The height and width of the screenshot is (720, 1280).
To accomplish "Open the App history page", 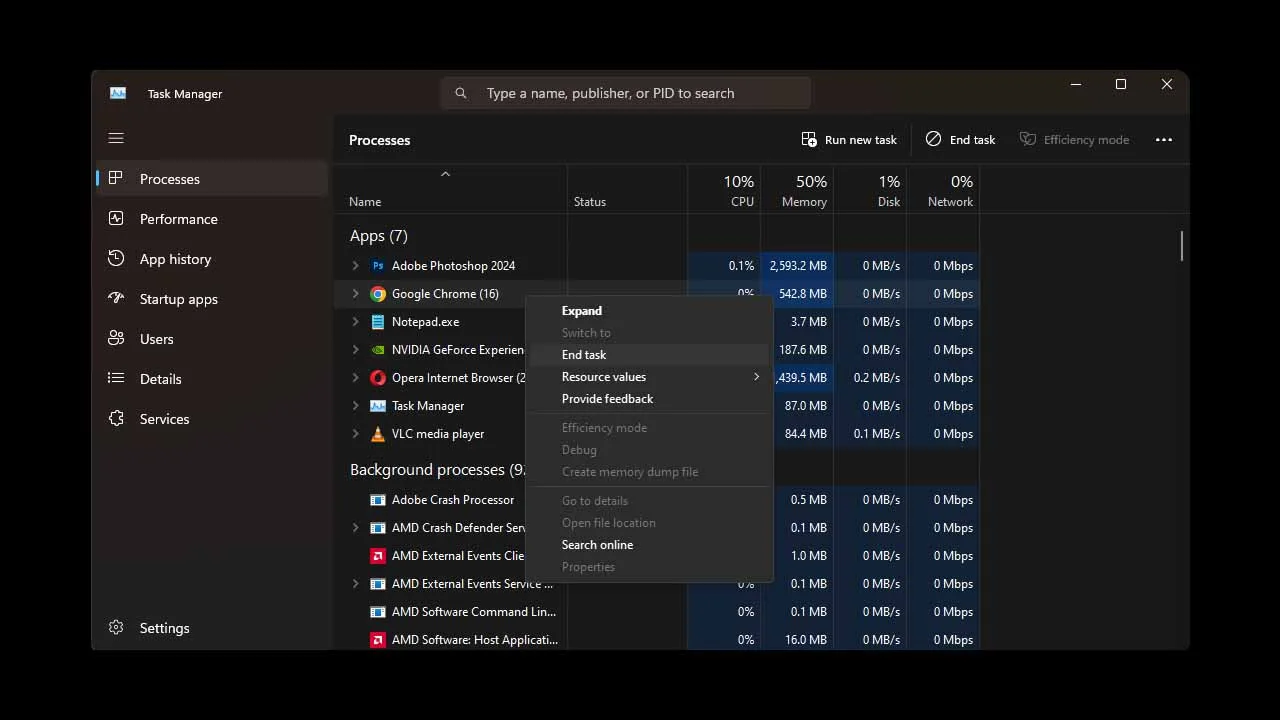I will coord(212,259).
